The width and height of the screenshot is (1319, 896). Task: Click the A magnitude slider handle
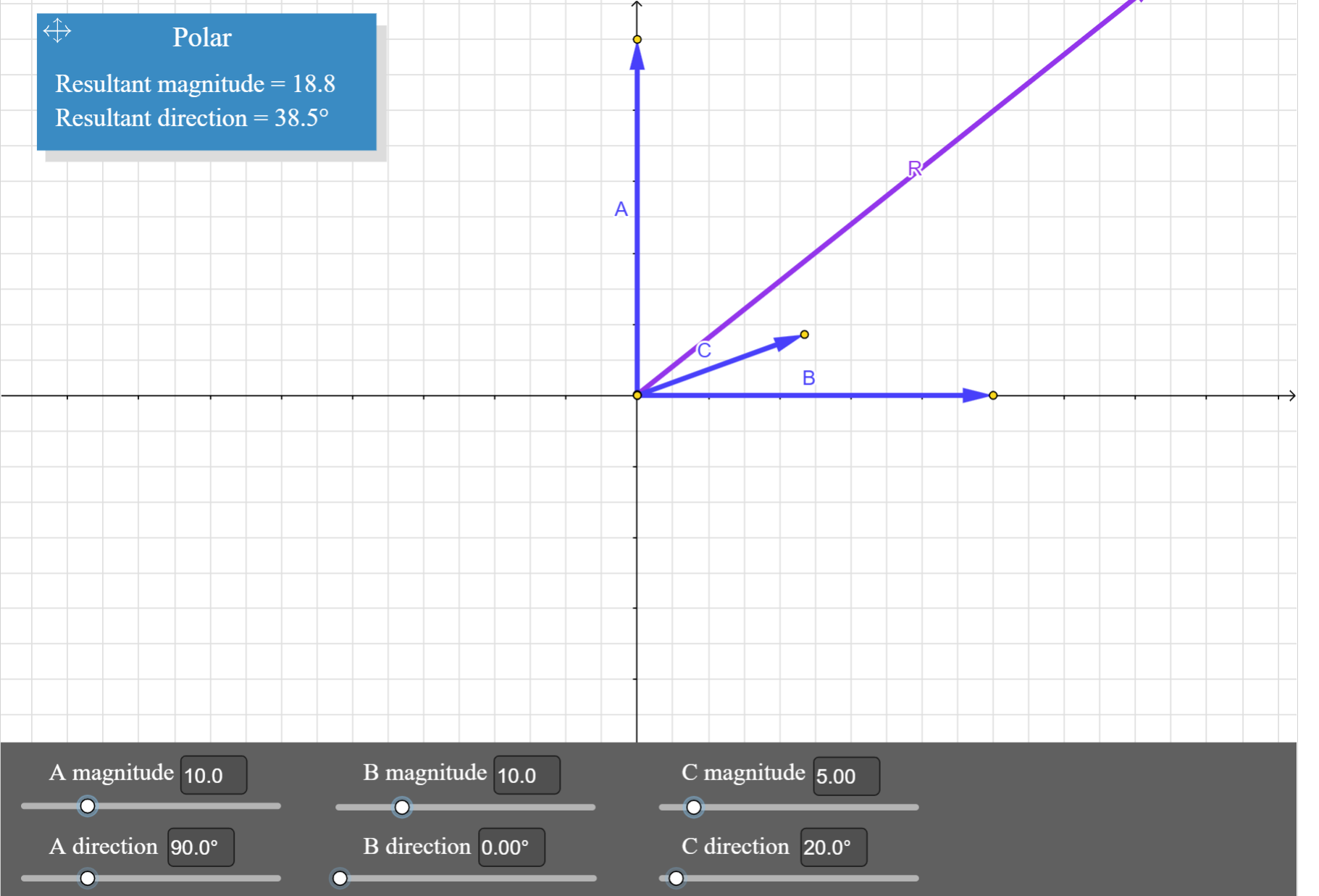pos(88,805)
